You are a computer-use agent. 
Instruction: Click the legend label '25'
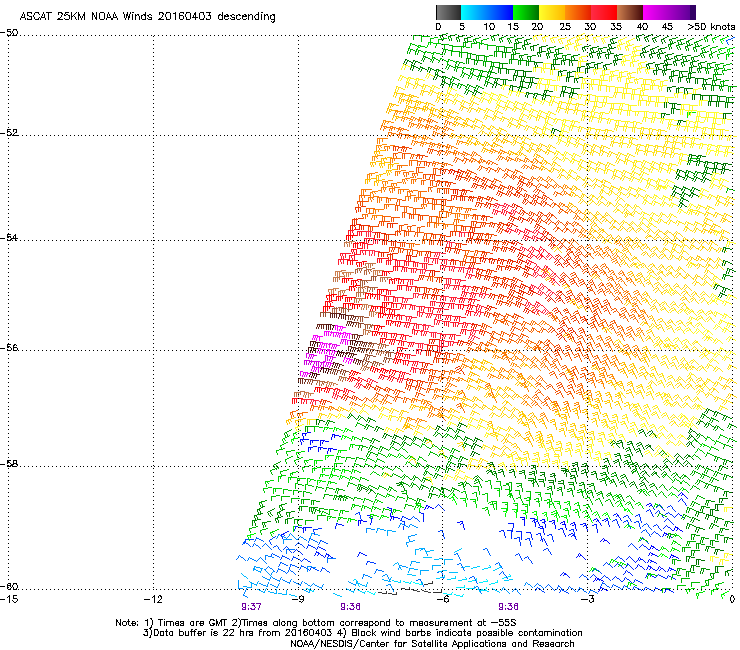click(x=565, y=27)
